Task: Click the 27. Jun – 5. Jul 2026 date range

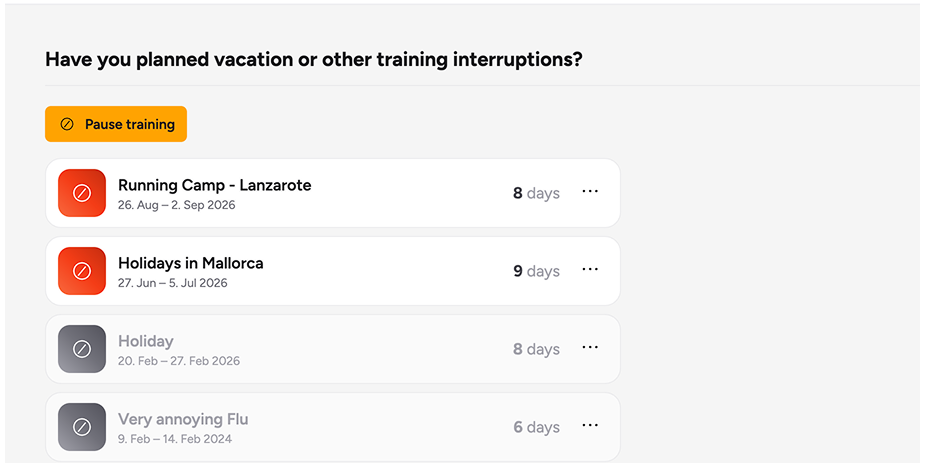Action: click(173, 283)
